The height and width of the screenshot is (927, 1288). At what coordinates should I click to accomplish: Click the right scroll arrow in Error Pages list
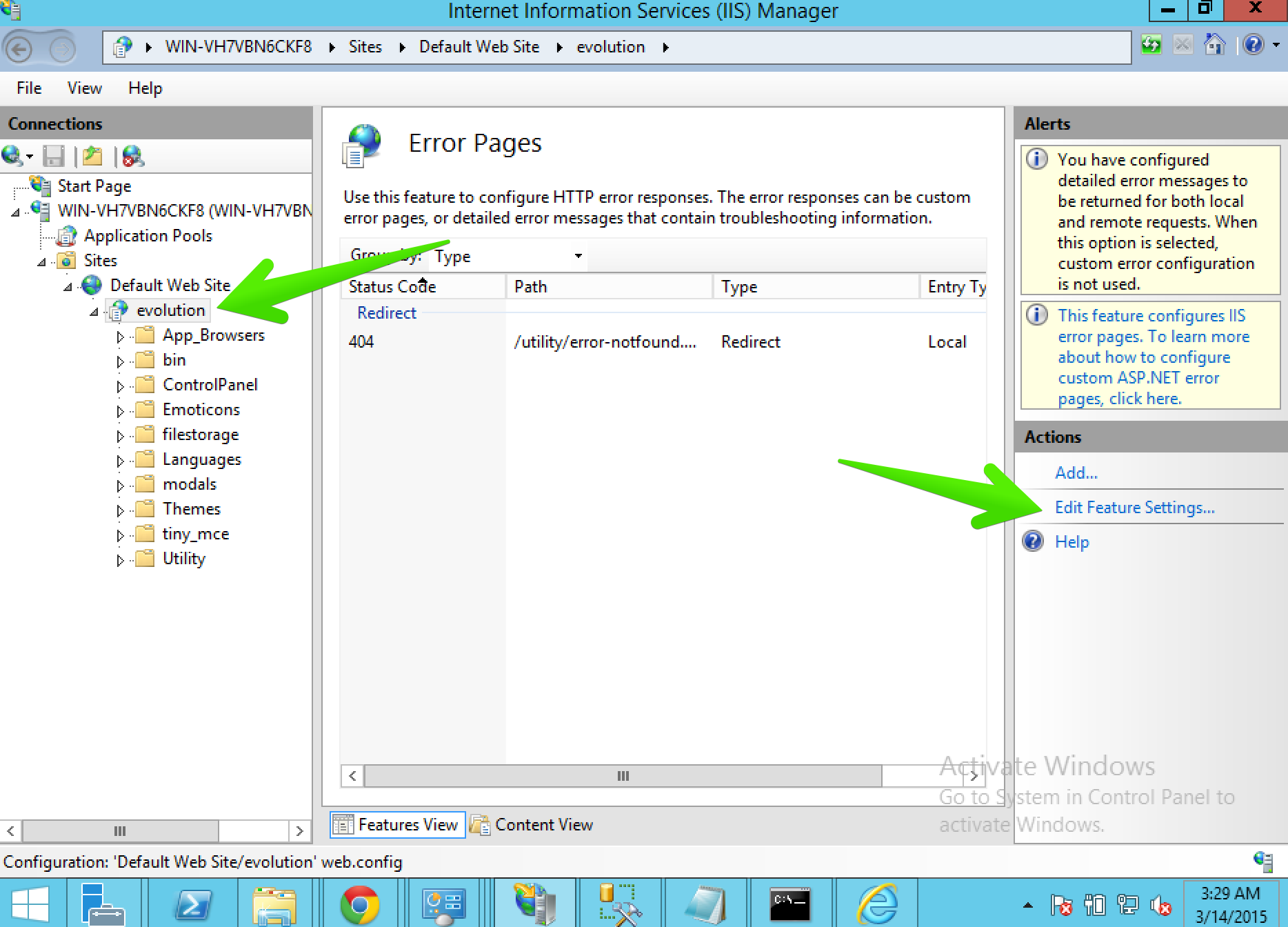click(x=974, y=776)
